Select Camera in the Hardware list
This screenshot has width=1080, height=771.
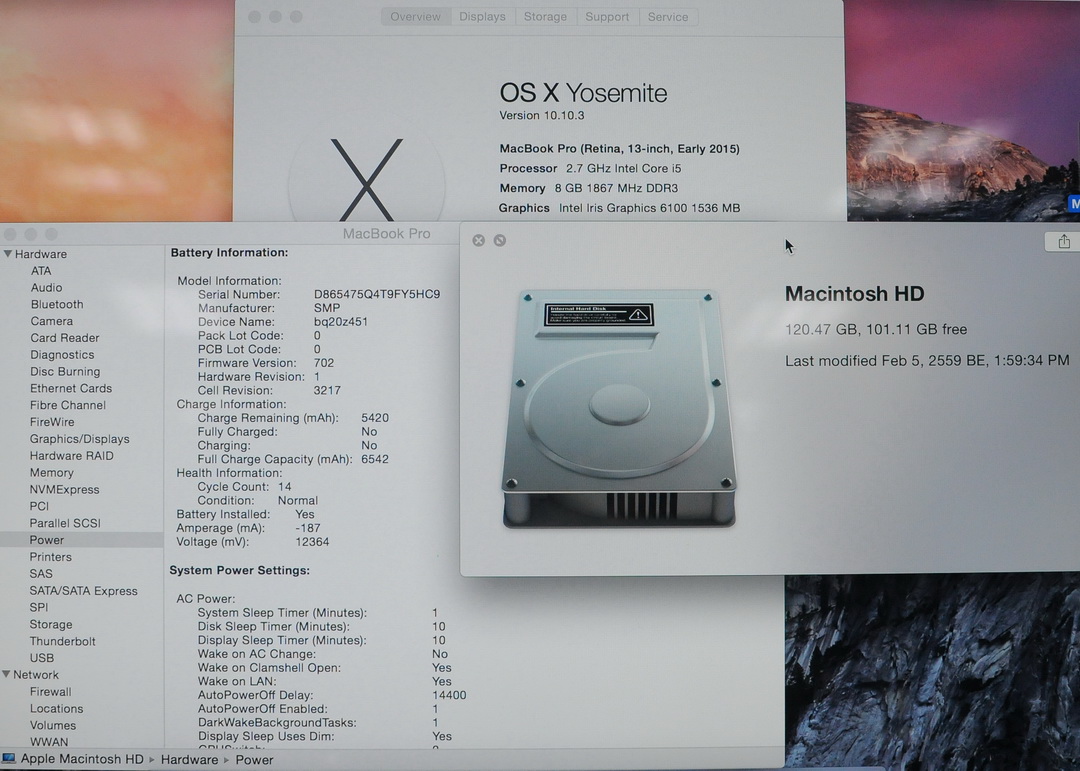click(52, 321)
